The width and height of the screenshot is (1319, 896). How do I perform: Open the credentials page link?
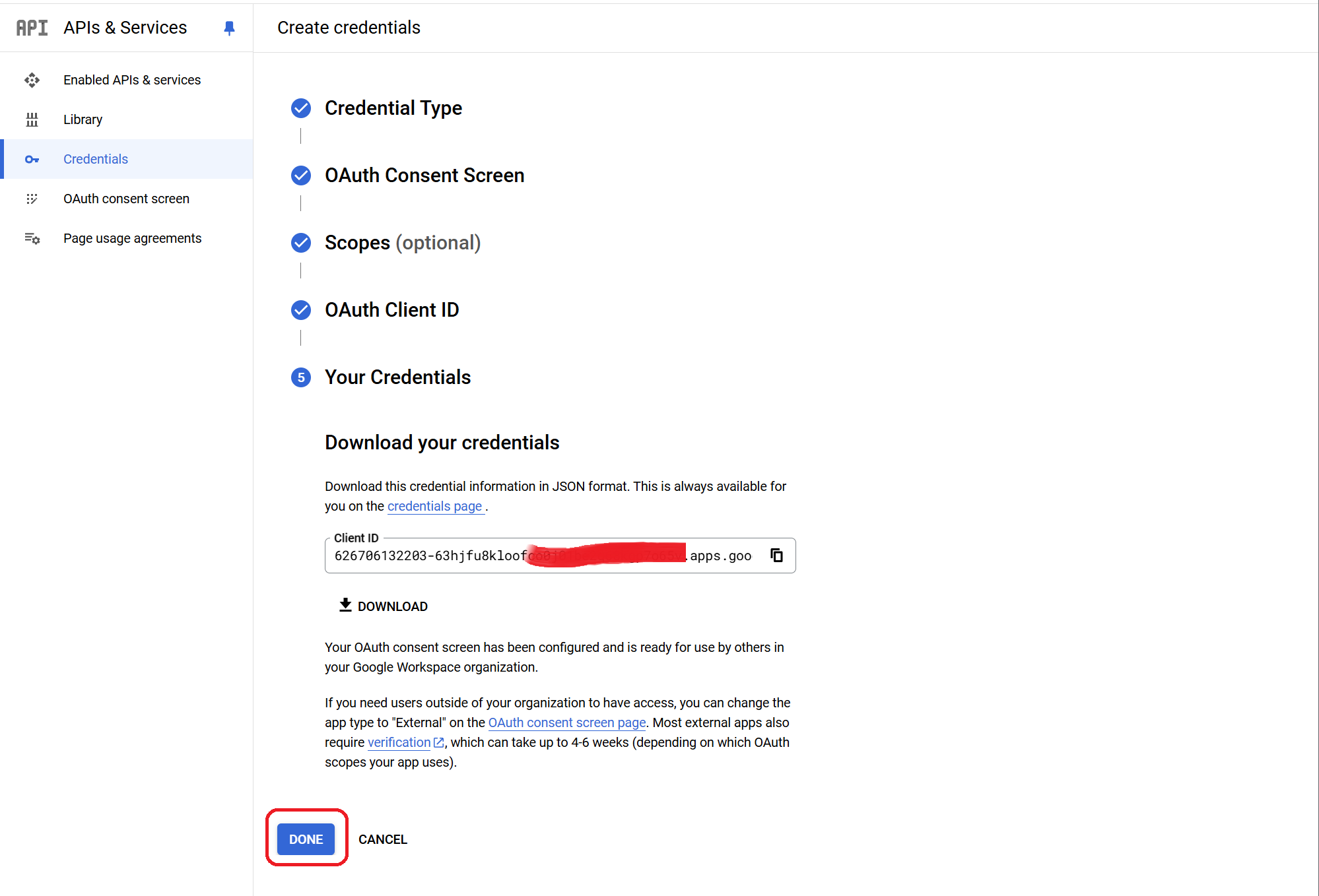435,506
